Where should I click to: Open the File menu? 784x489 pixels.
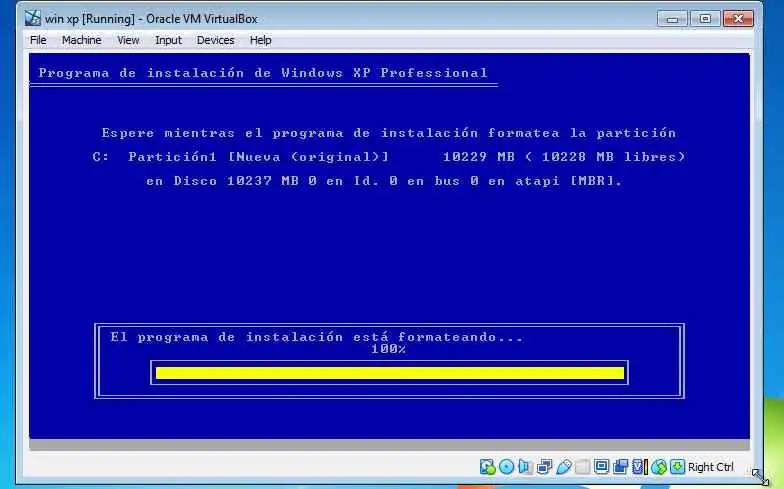pyautogui.click(x=38, y=40)
